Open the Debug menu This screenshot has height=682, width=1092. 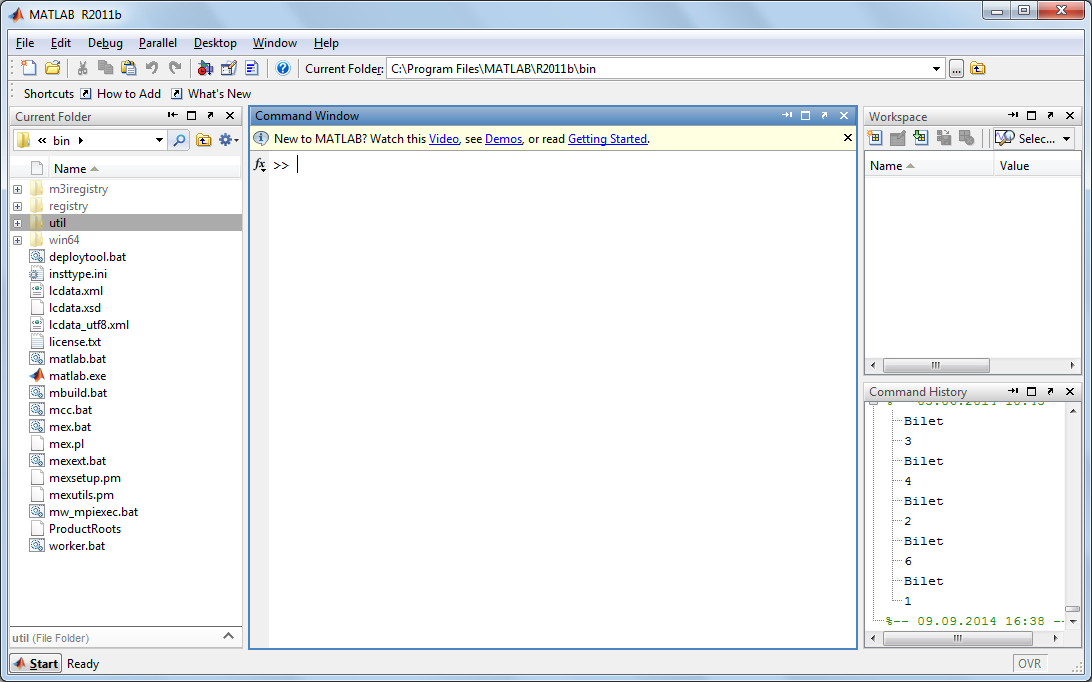pyautogui.click(x=105, y=42)
